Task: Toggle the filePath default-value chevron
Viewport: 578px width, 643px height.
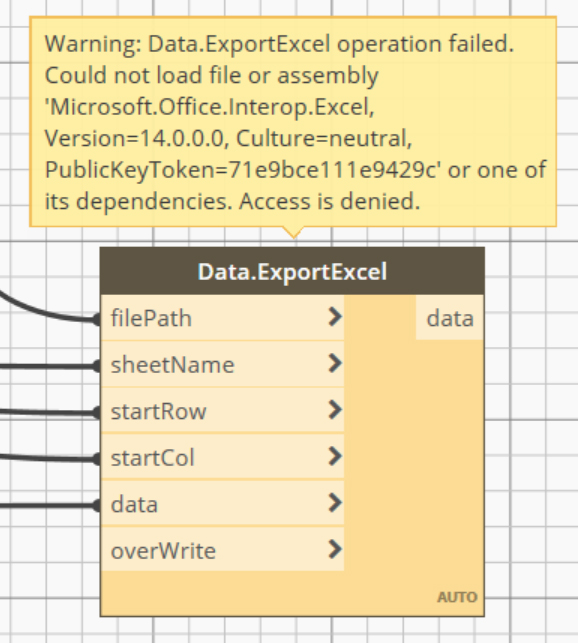Action: [335, 317]
